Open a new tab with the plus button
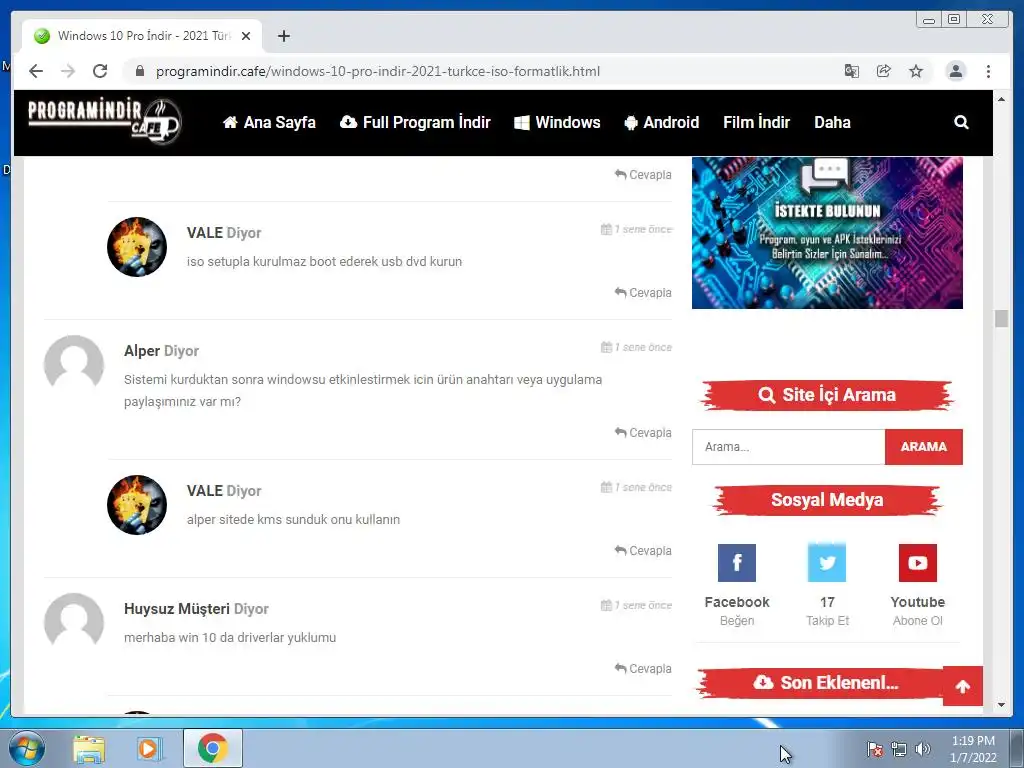 click(283, 36)
